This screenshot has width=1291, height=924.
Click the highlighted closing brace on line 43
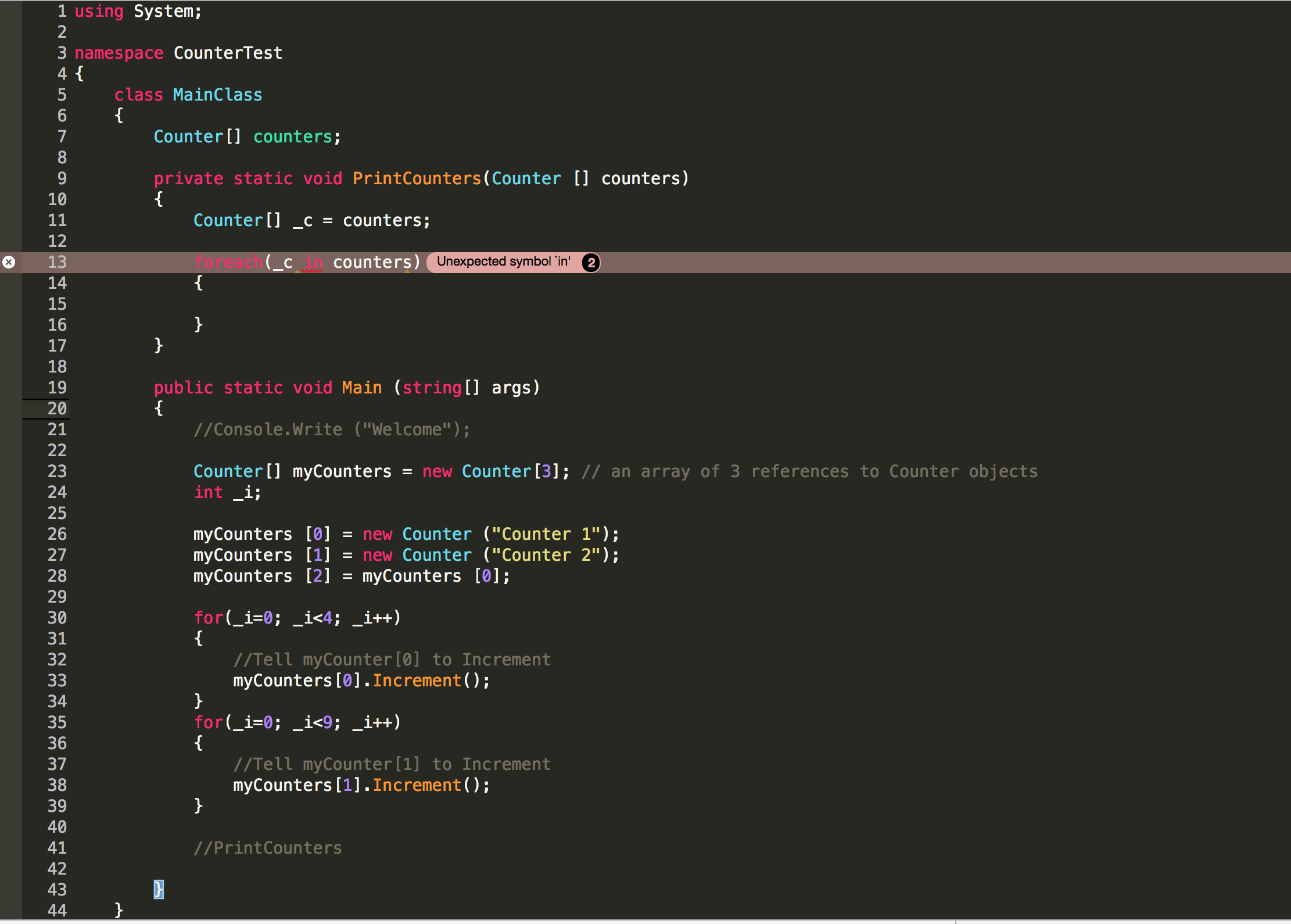point(159,889)
